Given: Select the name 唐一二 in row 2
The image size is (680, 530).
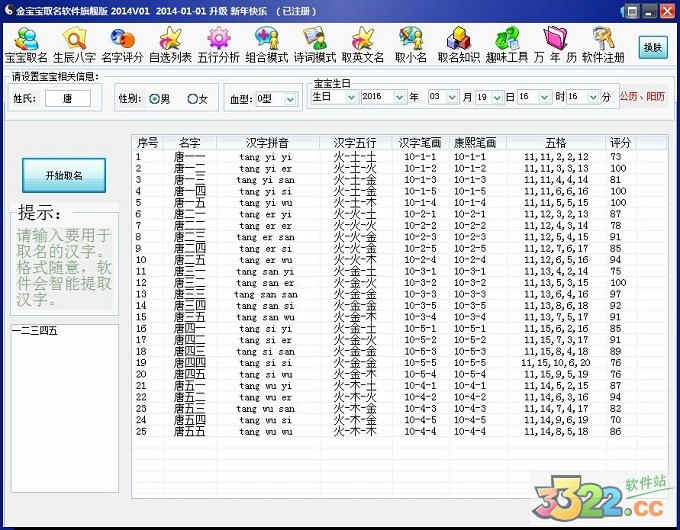Looking at the screenshot, I should (x=190, y=168).
